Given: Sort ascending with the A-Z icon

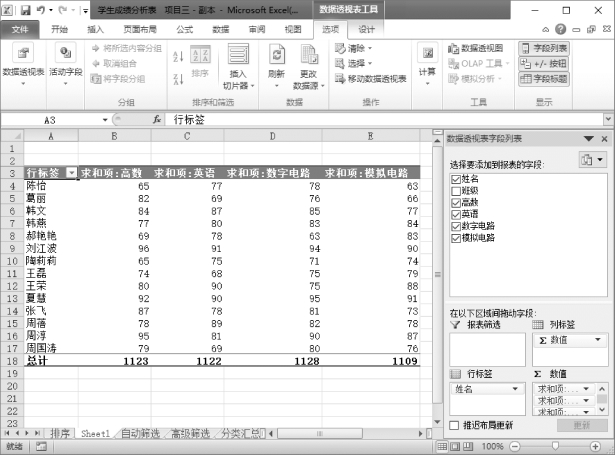Looking at the screenshot, I should 178,56.
